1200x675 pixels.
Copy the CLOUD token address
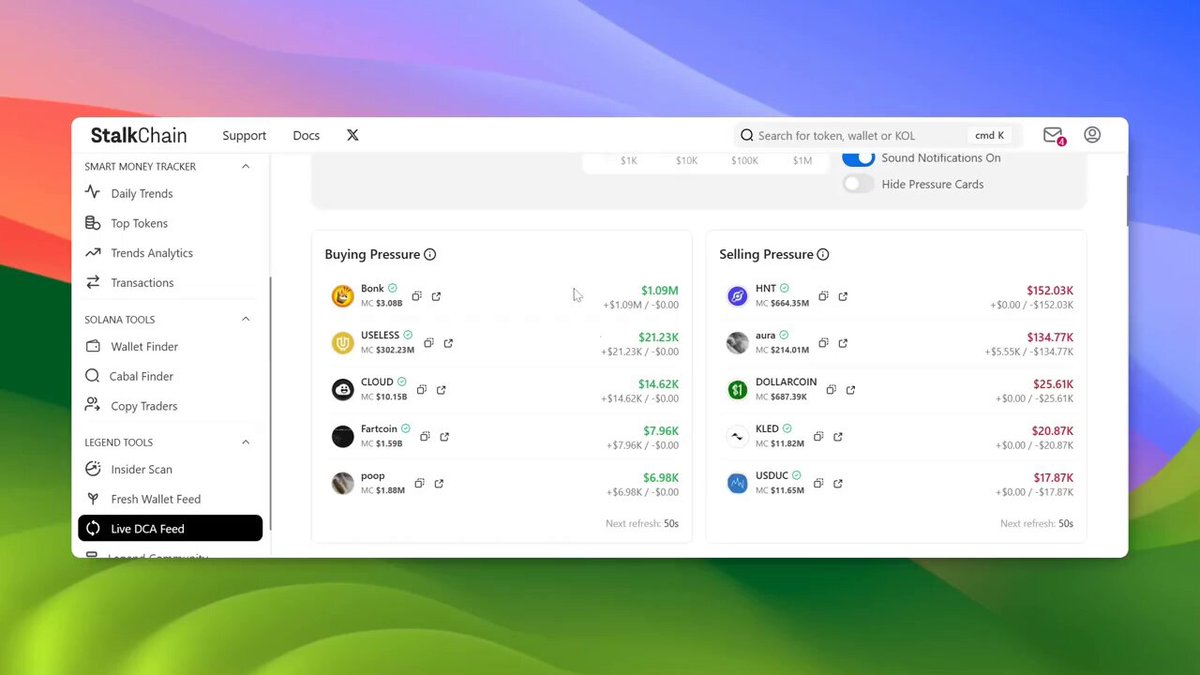422,390
